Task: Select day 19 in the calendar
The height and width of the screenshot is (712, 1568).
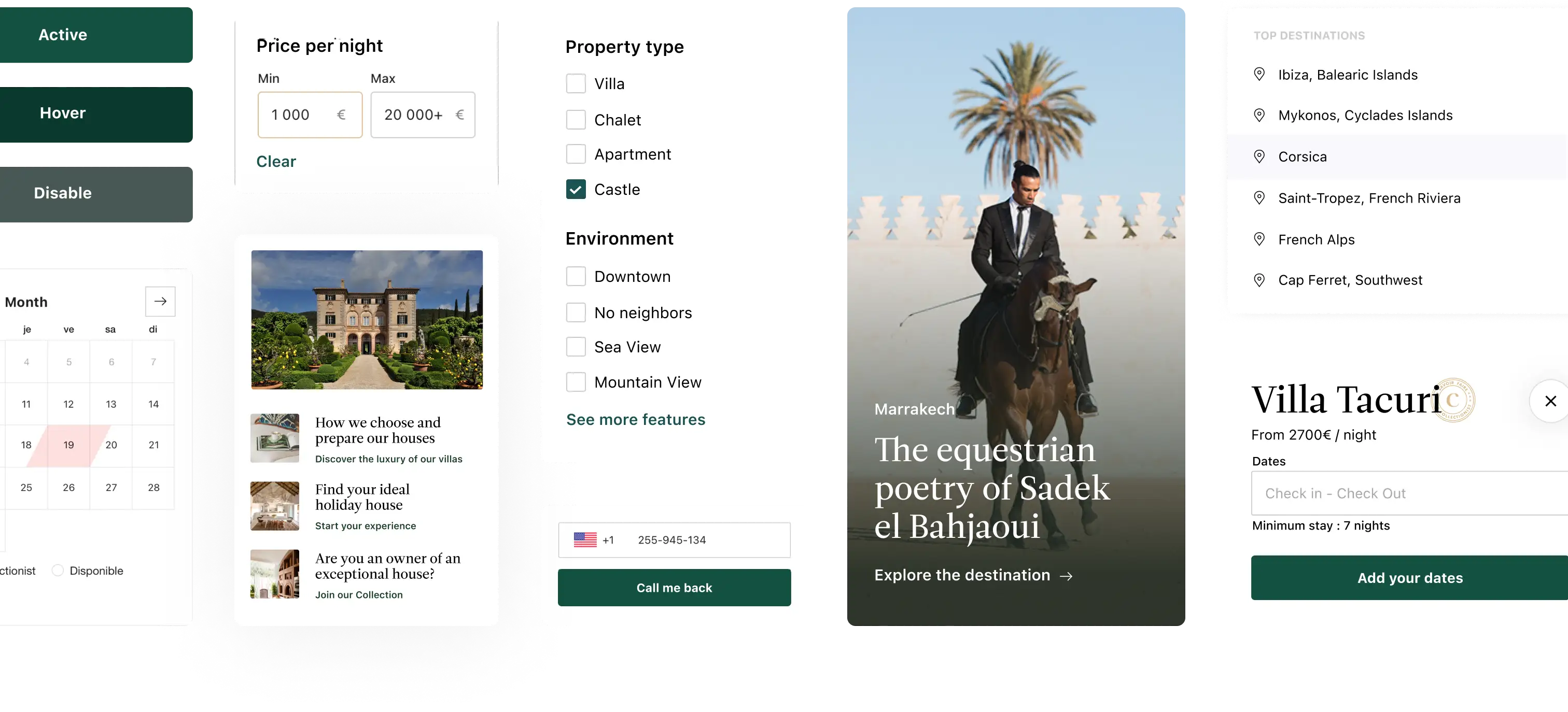Action: (69, 446)
